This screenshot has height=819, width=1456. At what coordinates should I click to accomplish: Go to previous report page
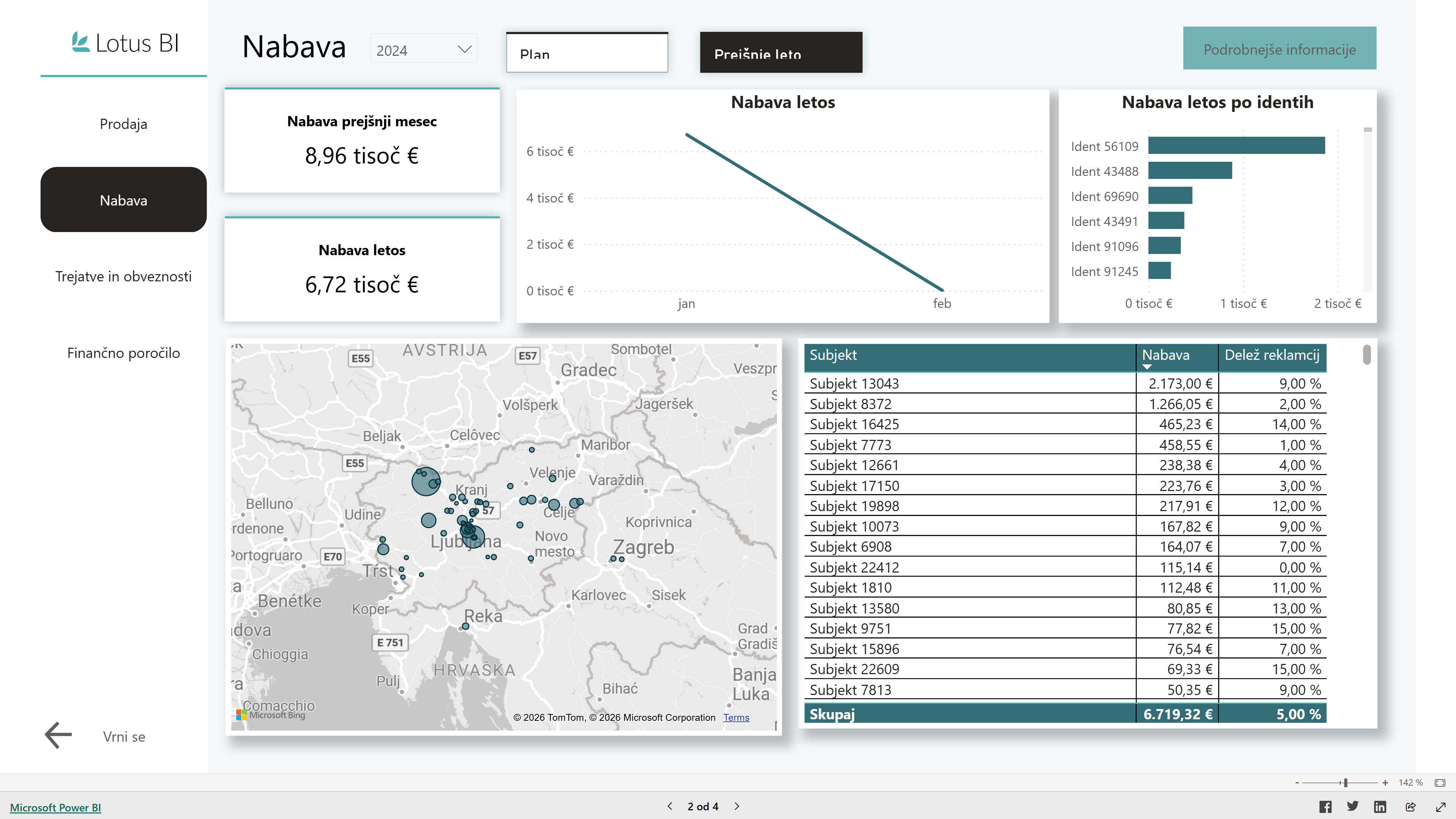[x=670, y=806]
